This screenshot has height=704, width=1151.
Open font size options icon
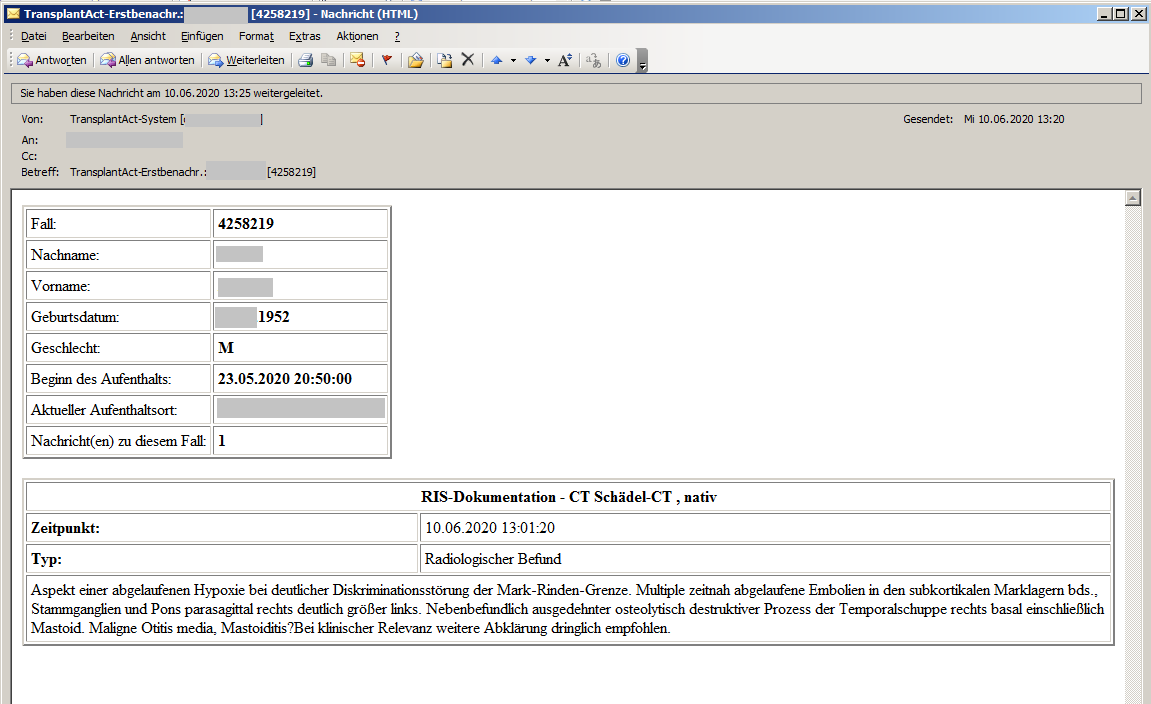(565, 60)
